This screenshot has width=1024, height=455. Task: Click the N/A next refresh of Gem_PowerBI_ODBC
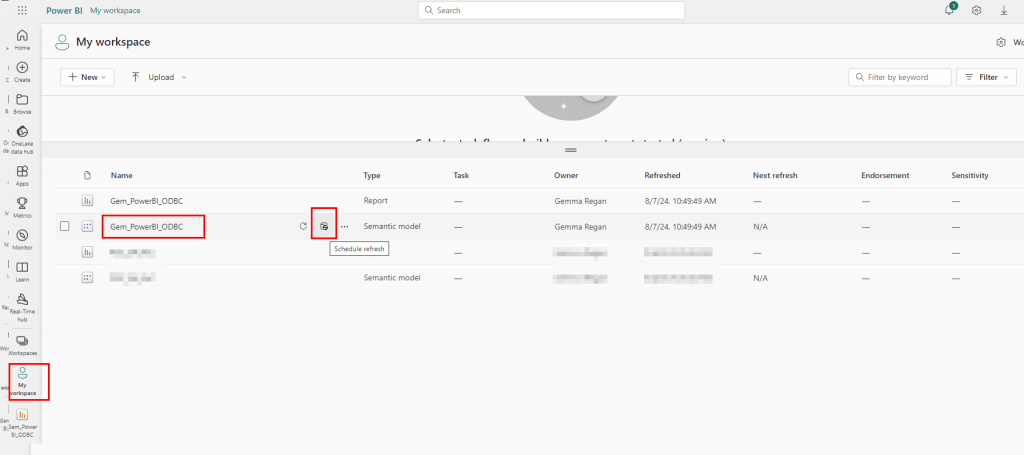[760, 227]
